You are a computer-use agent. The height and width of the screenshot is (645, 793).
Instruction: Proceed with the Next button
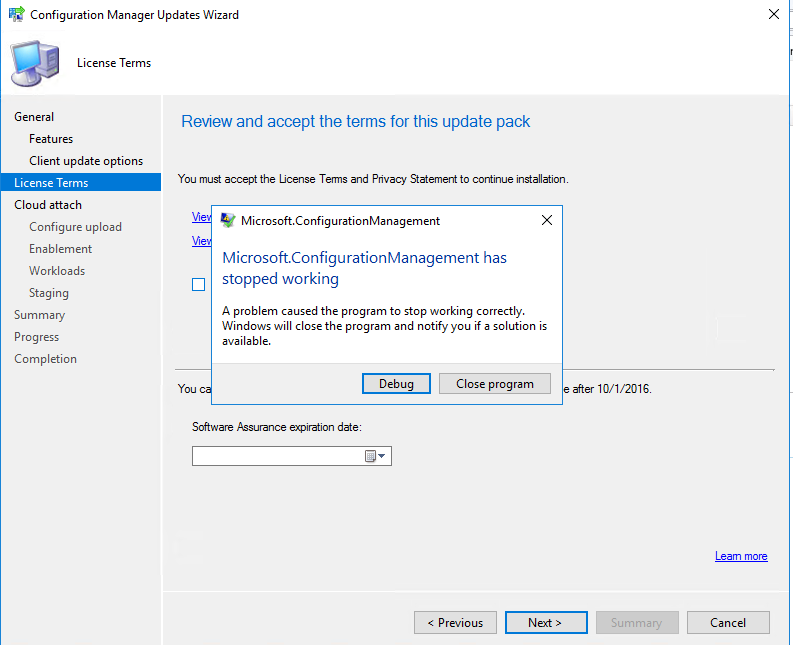(546, 622)
